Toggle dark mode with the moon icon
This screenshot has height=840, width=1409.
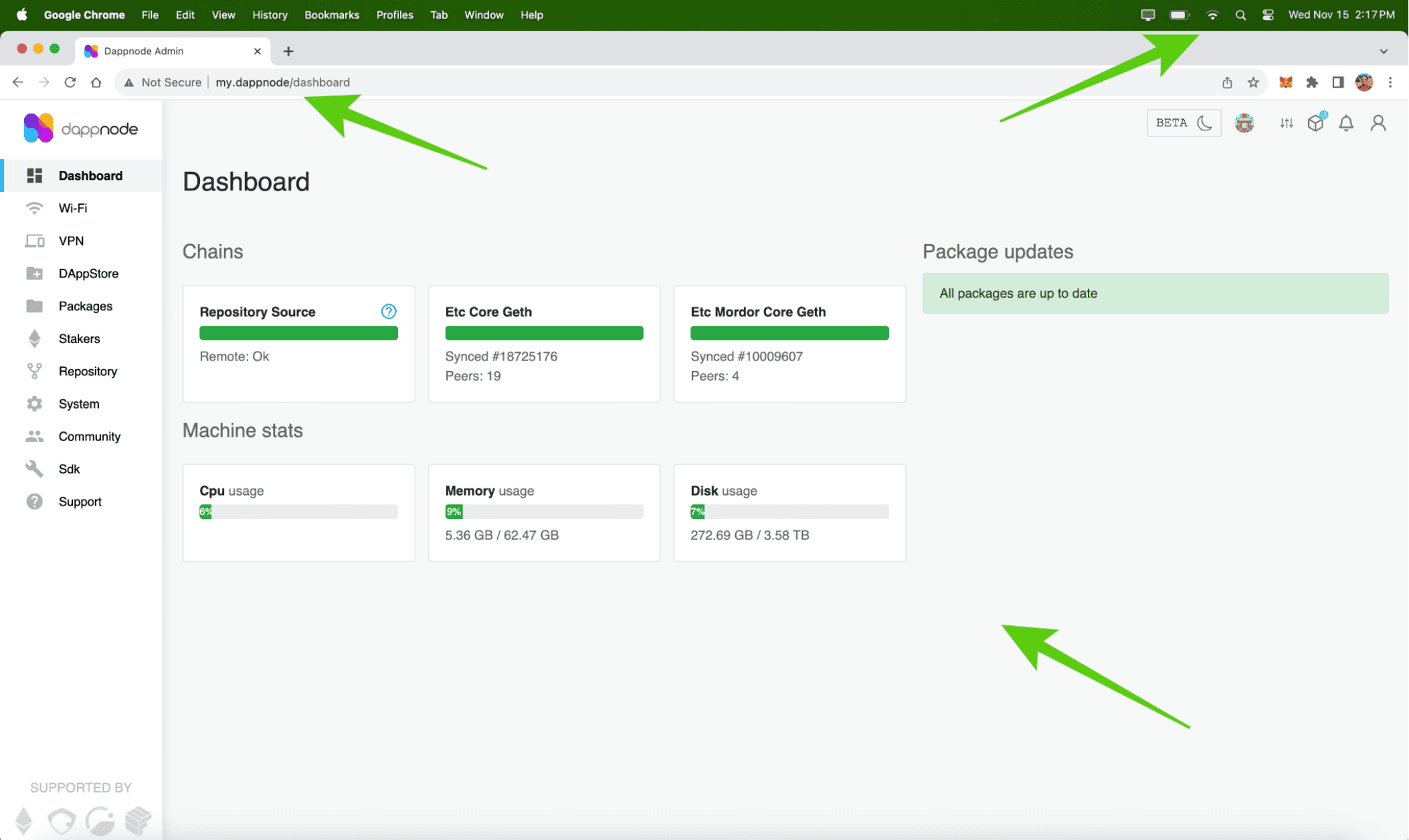(1205, 123)
